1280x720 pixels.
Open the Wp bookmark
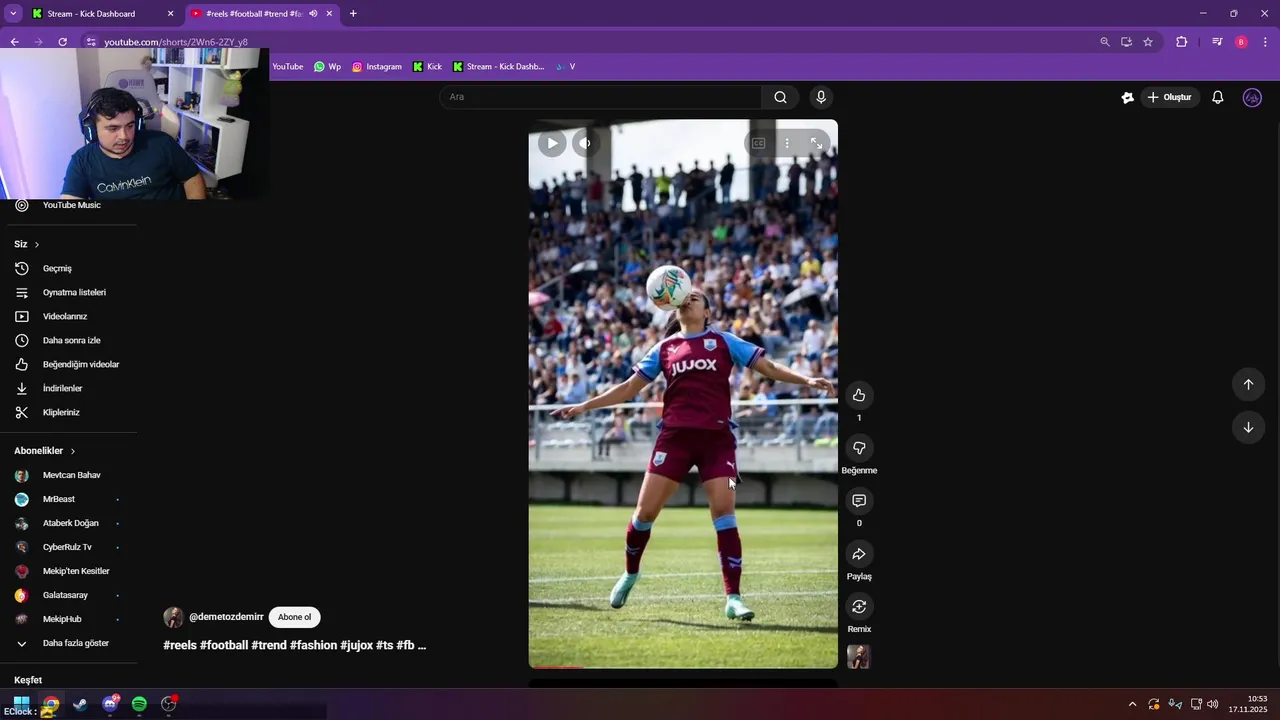[x=327, y=67]
